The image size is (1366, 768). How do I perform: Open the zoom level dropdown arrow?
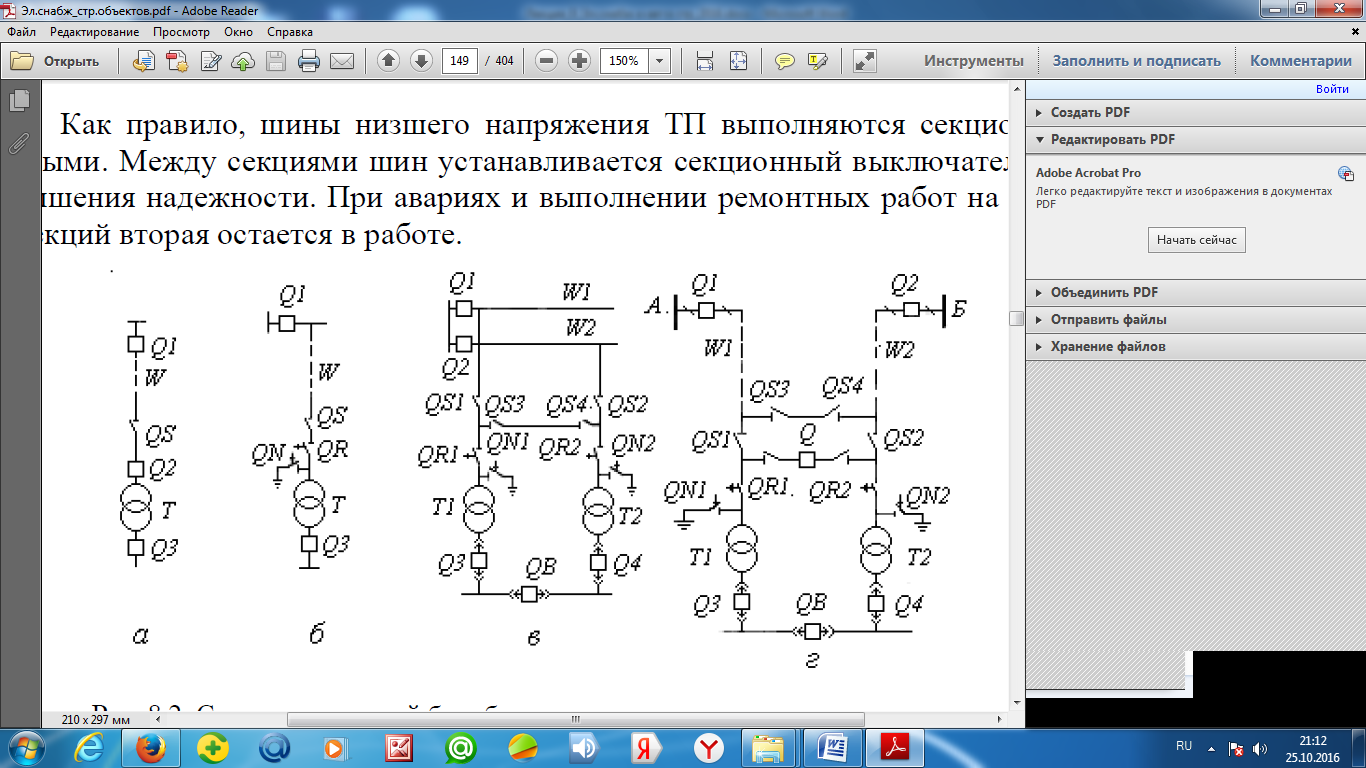click(660, 61)
